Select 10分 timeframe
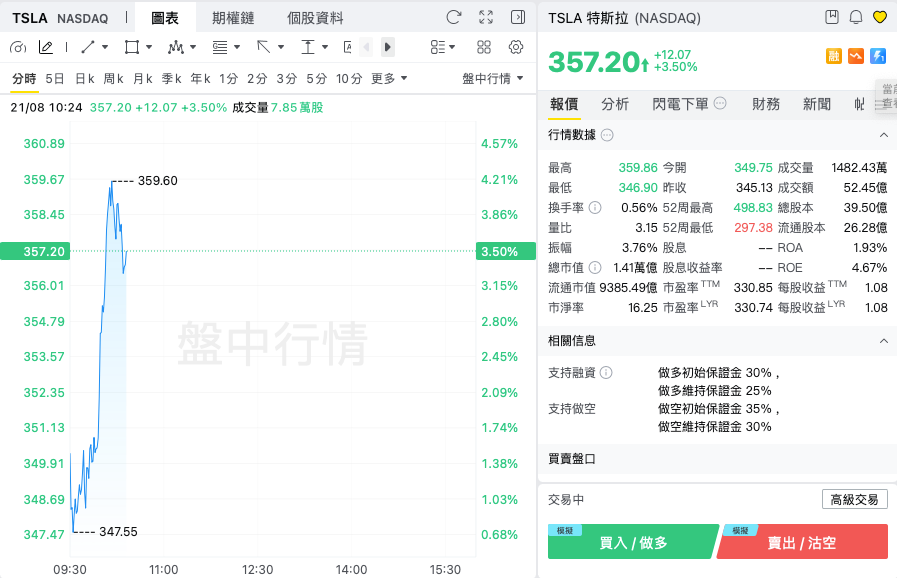 pos(349,78)
